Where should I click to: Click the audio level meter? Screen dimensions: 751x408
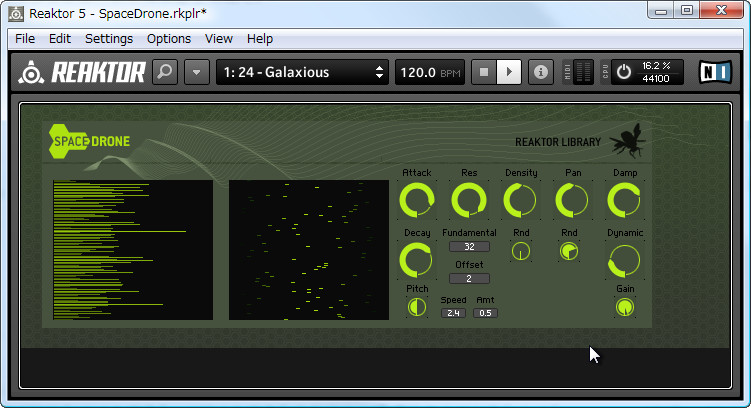[x=583, y=72]
